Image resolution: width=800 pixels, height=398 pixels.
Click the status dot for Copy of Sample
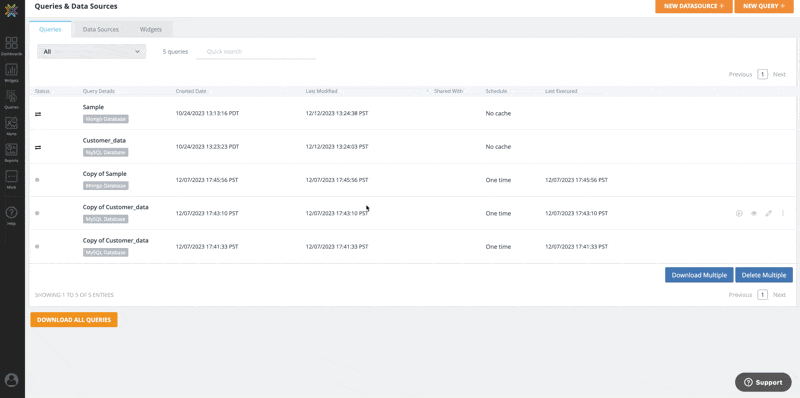37,180
